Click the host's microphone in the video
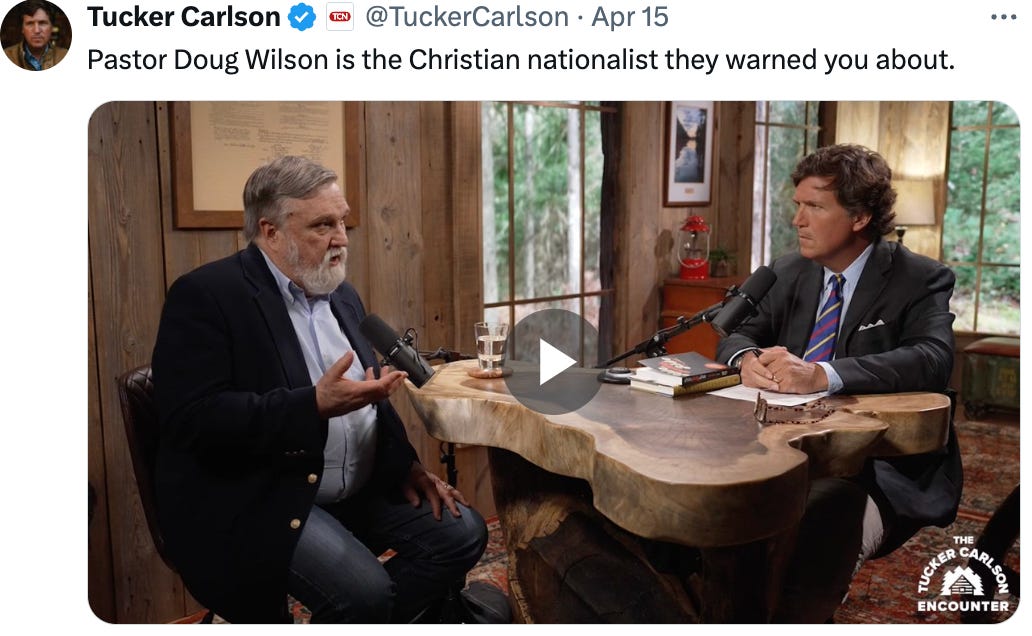Viewport: 1032px width, 636px height. pos(743,302)
